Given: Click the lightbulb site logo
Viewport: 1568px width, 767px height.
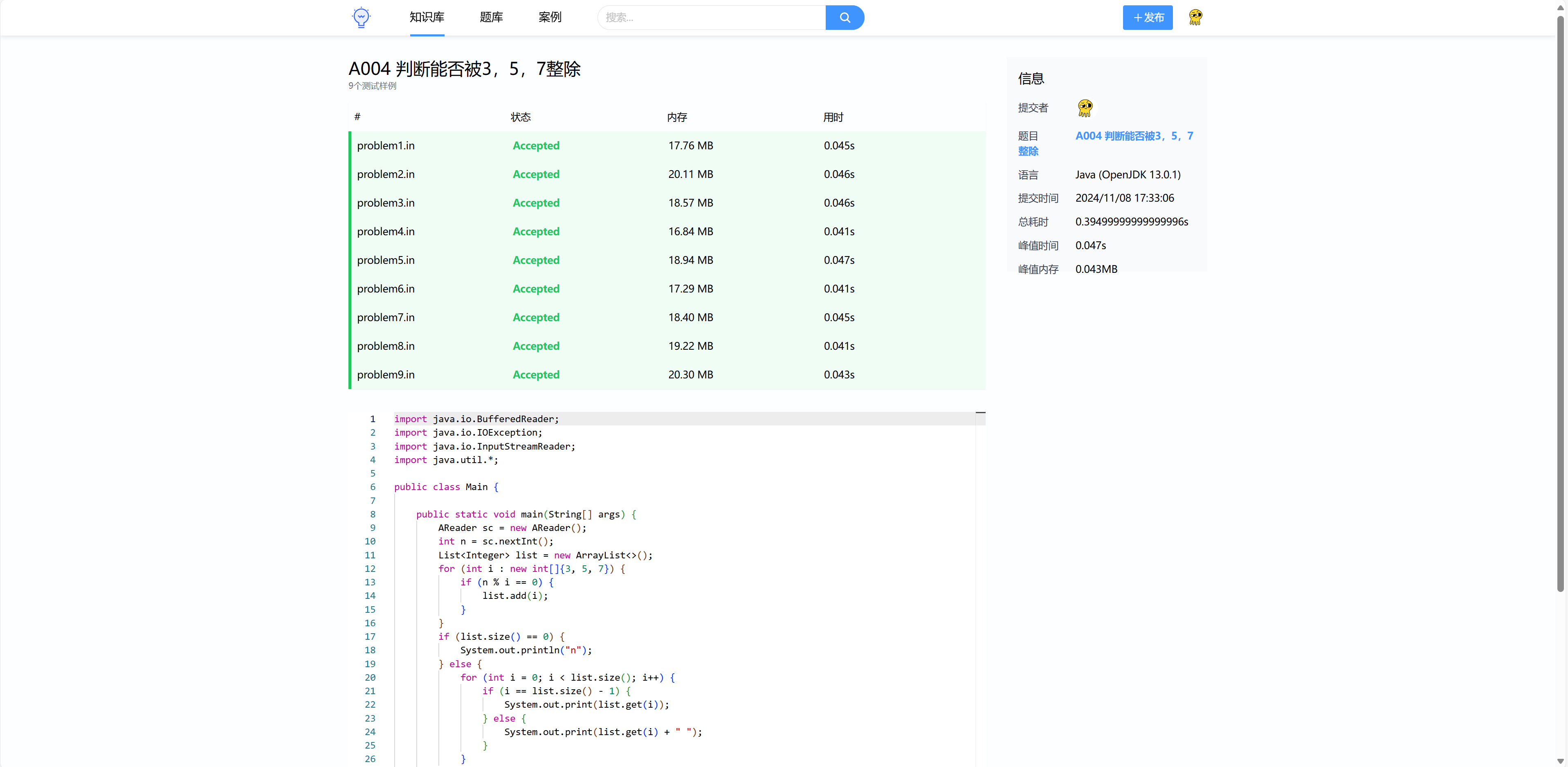Looking at the screenshot, I should coord(361,17).
